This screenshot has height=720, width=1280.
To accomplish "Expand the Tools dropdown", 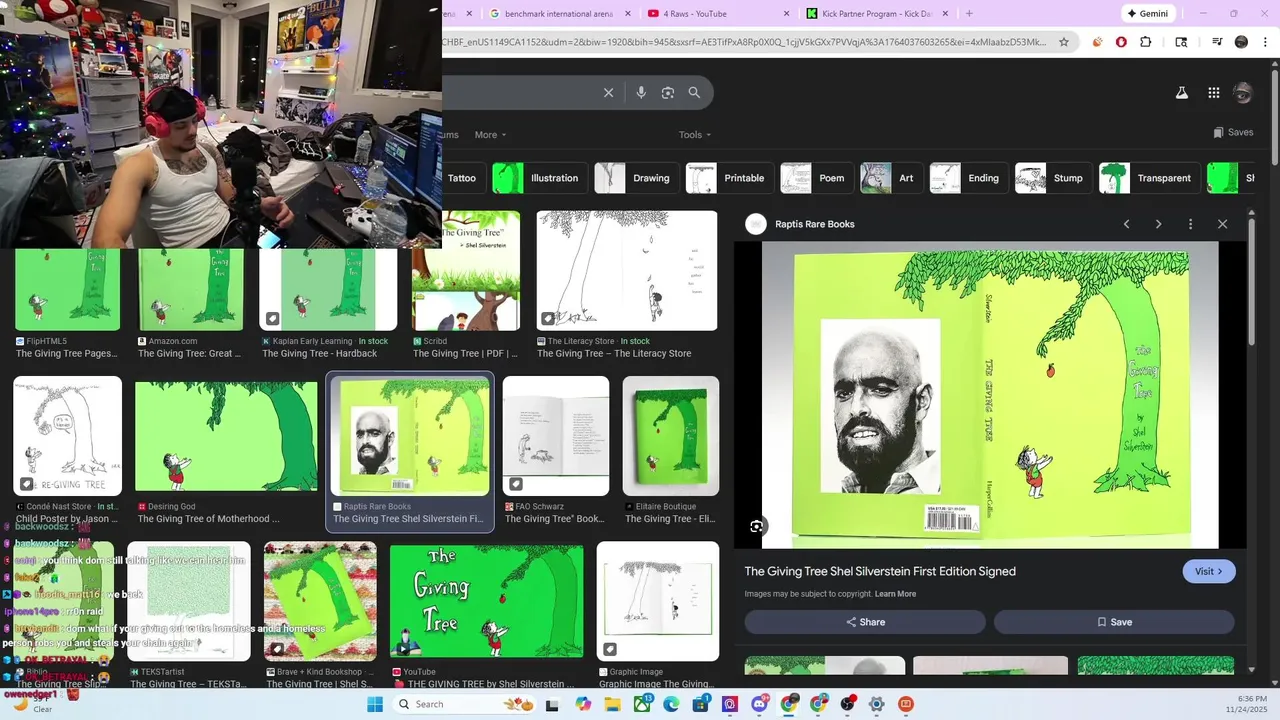I will 695,135.
